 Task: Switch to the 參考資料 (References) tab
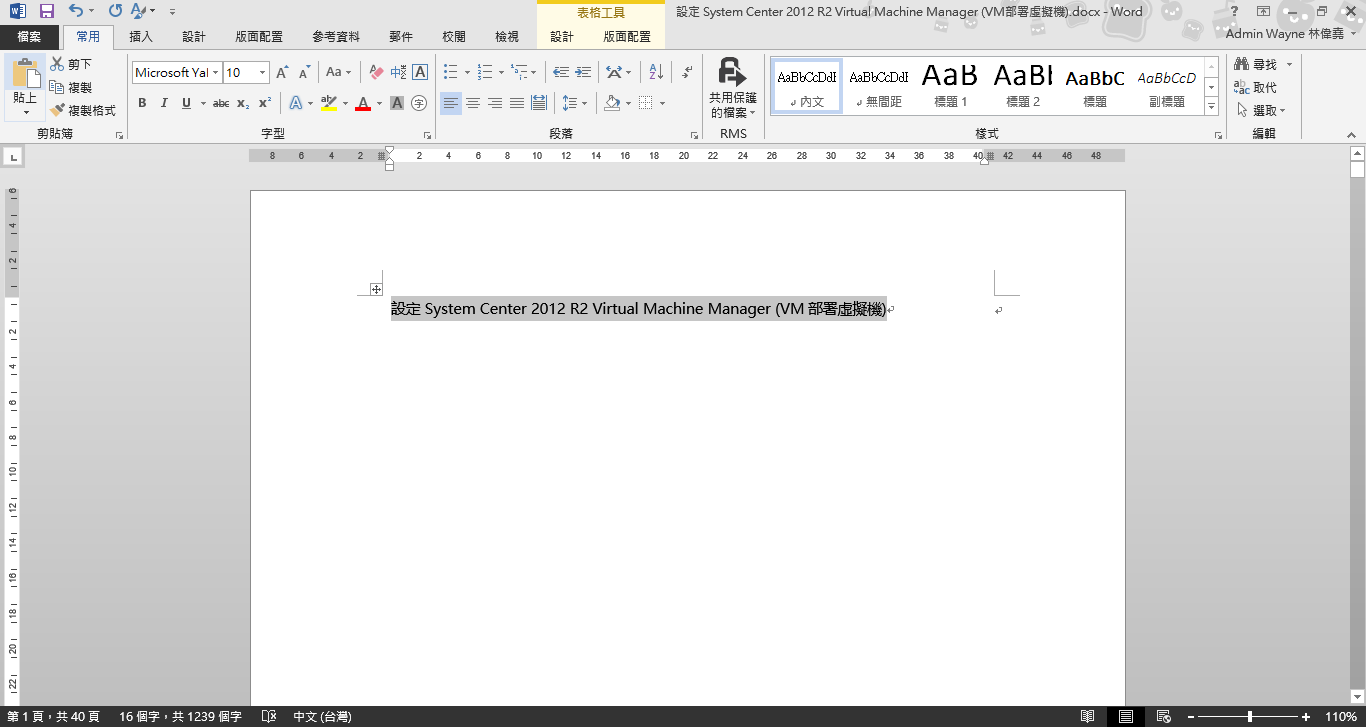[x=336, y=37]
